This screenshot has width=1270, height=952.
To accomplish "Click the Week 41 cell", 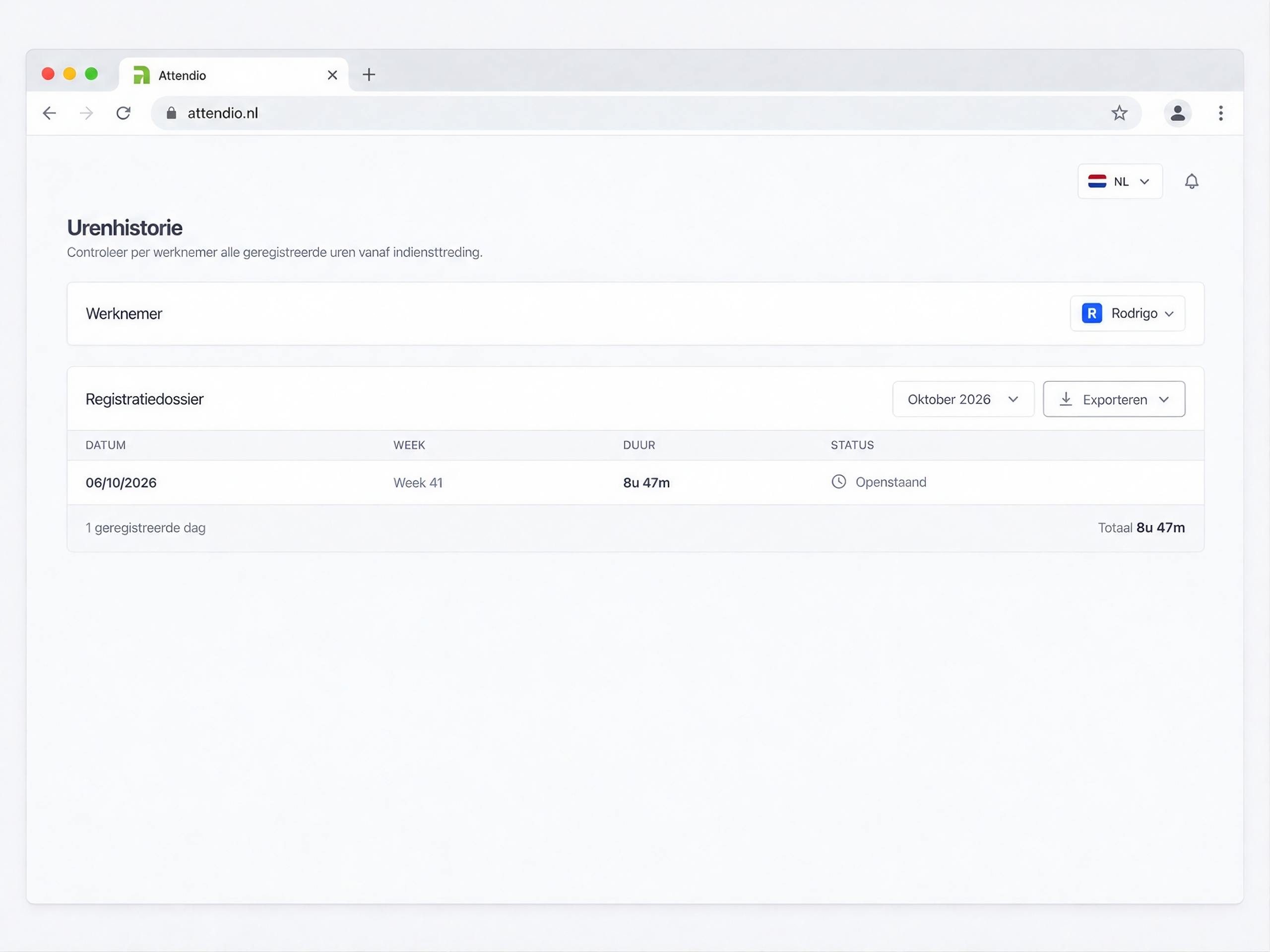I will 418,482.
